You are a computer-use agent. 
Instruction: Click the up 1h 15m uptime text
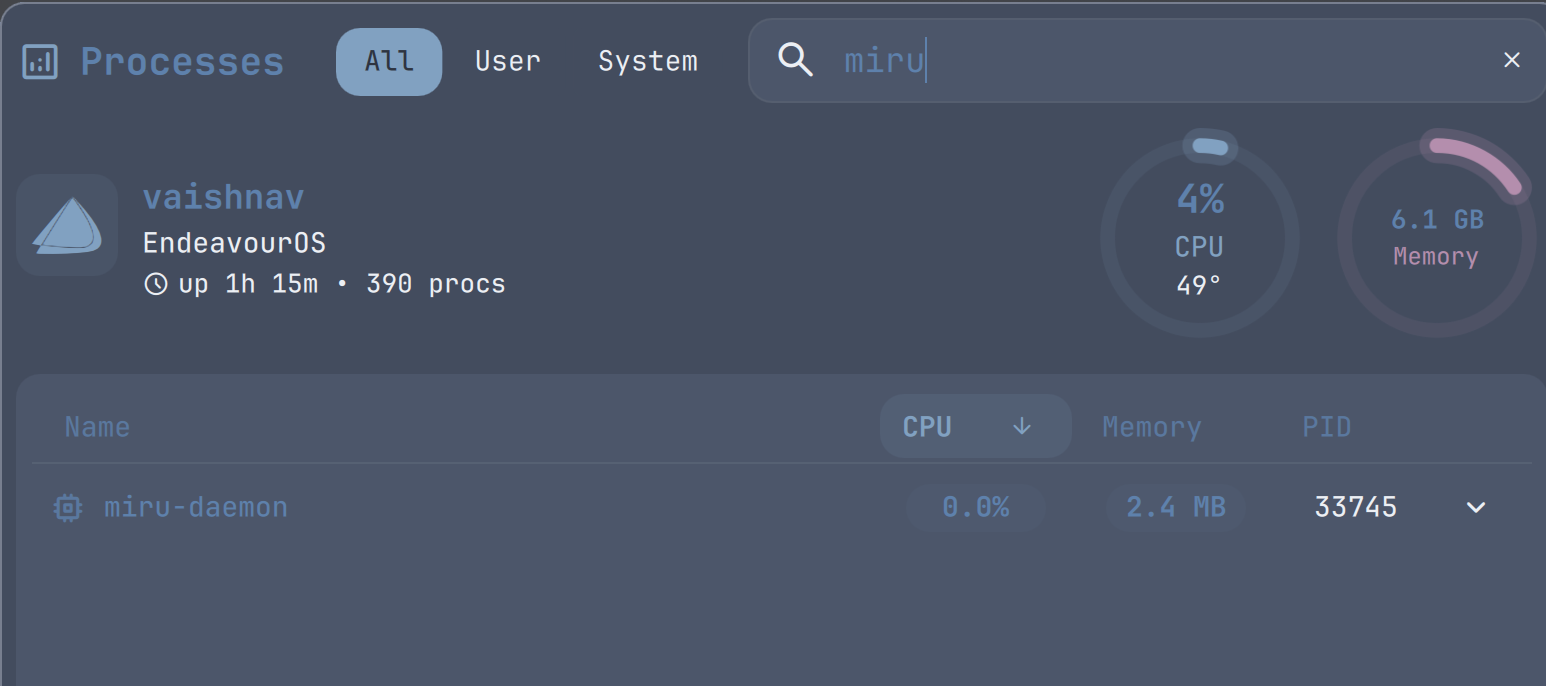point(248,284)
